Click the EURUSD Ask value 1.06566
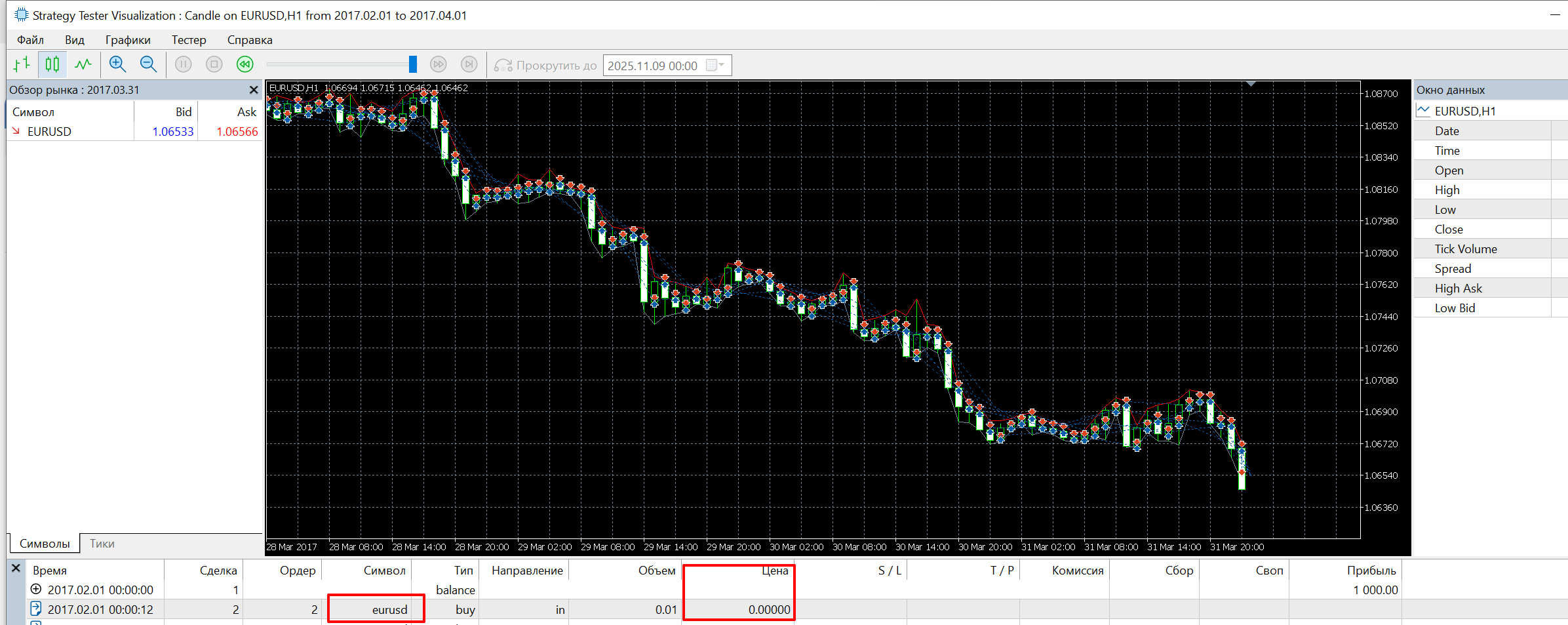Viewport: 1568px width, 625px height. 237,132
